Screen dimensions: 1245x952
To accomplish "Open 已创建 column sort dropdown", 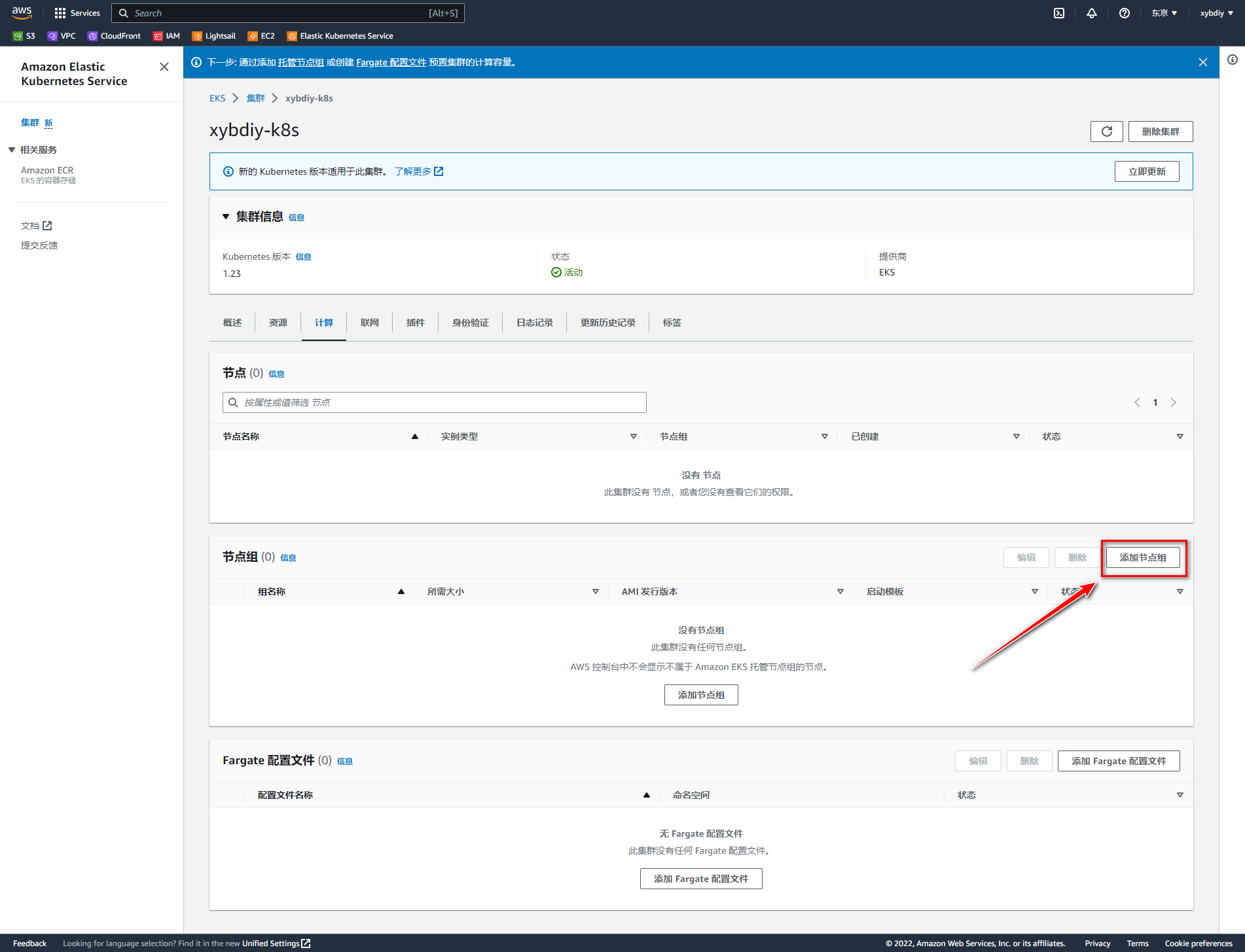I will 1017,436.
